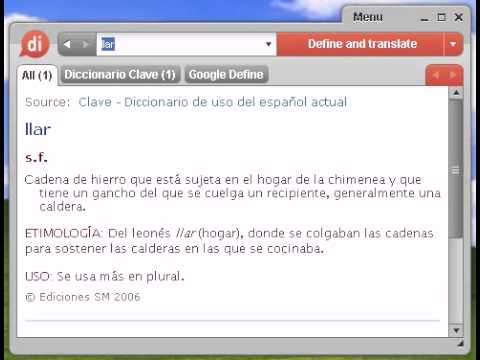Screen dimensions: 480x360
Task: Open the Menu in the title bar
Action: [x=368, y=17]
